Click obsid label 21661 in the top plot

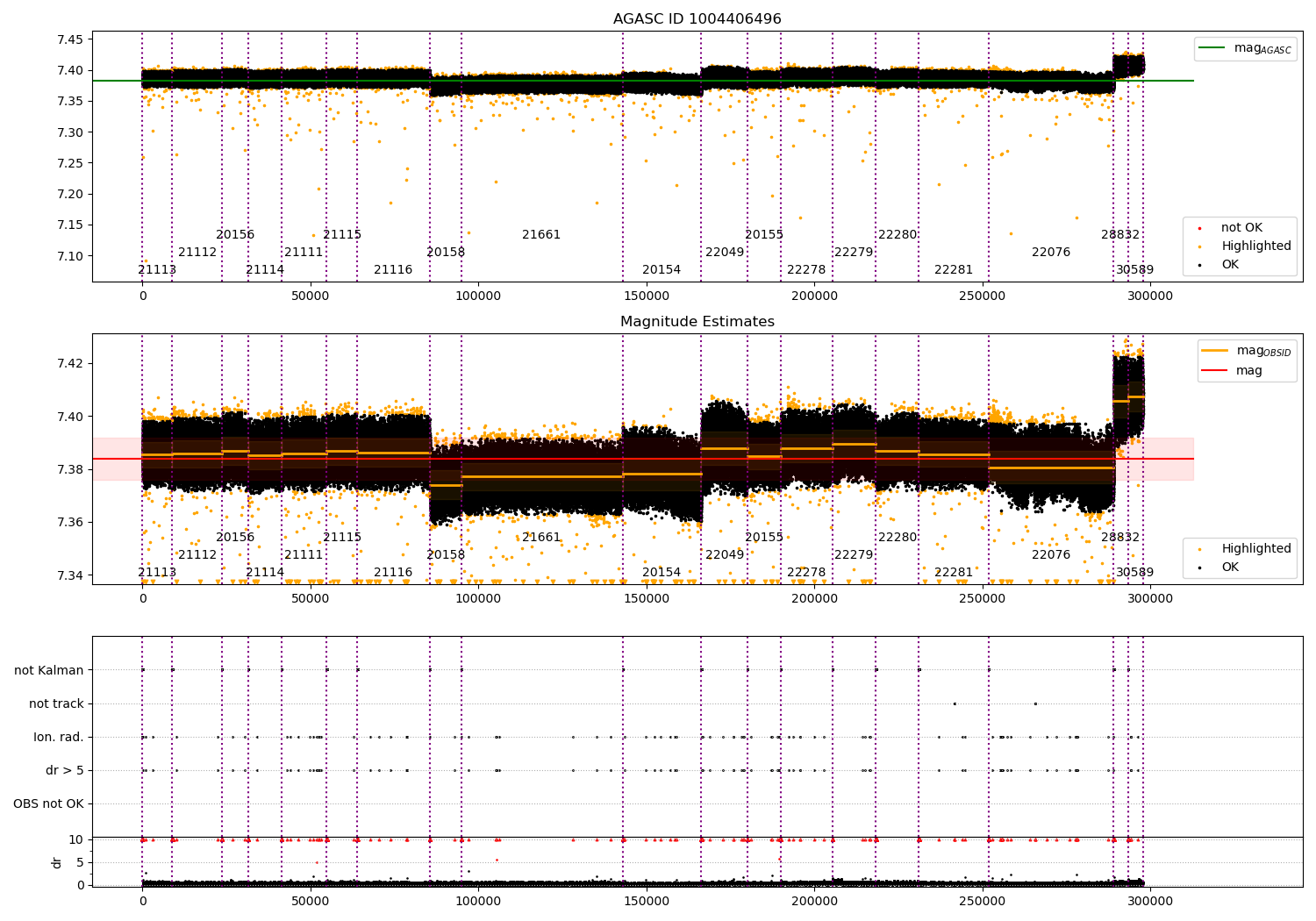click(x=541, y=235)
